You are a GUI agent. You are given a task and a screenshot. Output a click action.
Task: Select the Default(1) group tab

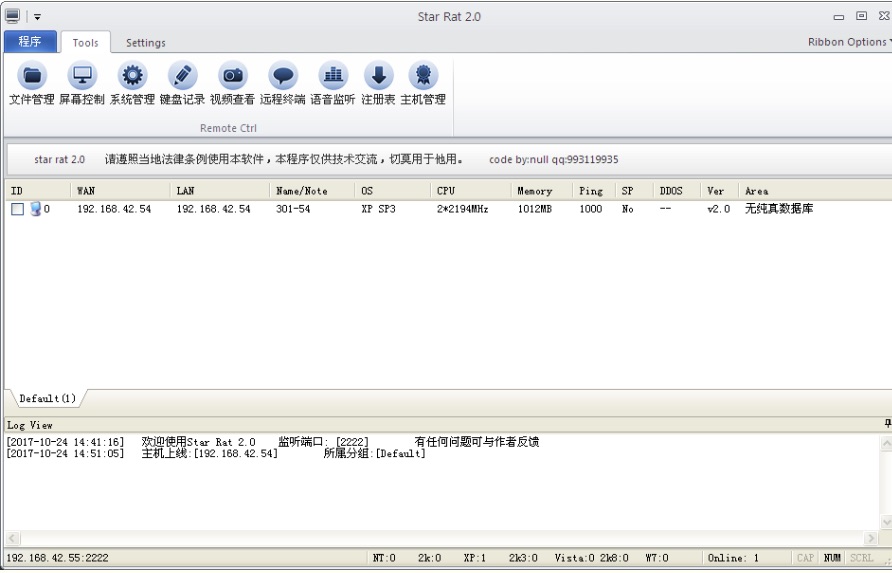[47, 398]
